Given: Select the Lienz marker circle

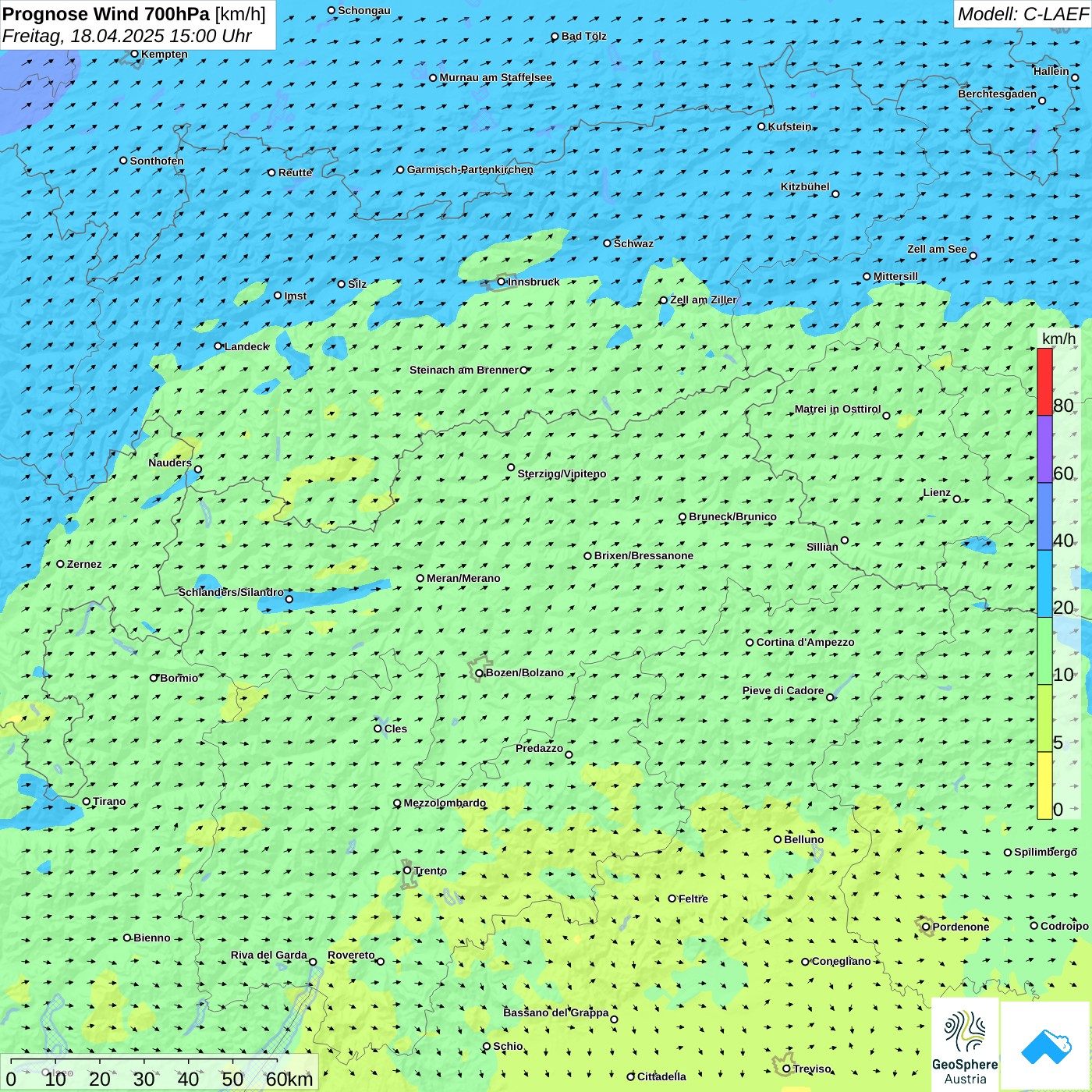Looking at the screenshot, I should (957, 499).
